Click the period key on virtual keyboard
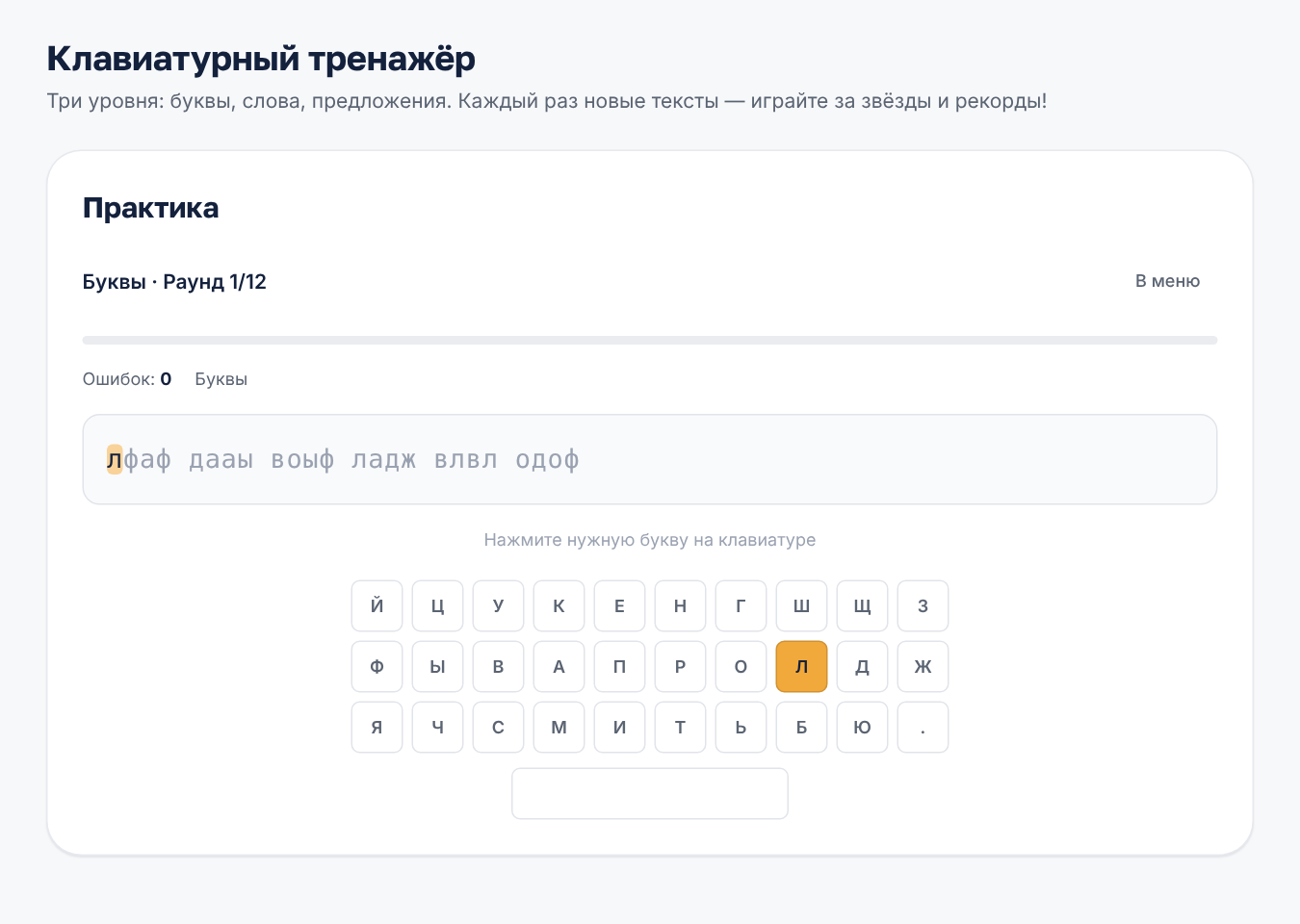This screenshot has height=924, width=1300. 923,727
